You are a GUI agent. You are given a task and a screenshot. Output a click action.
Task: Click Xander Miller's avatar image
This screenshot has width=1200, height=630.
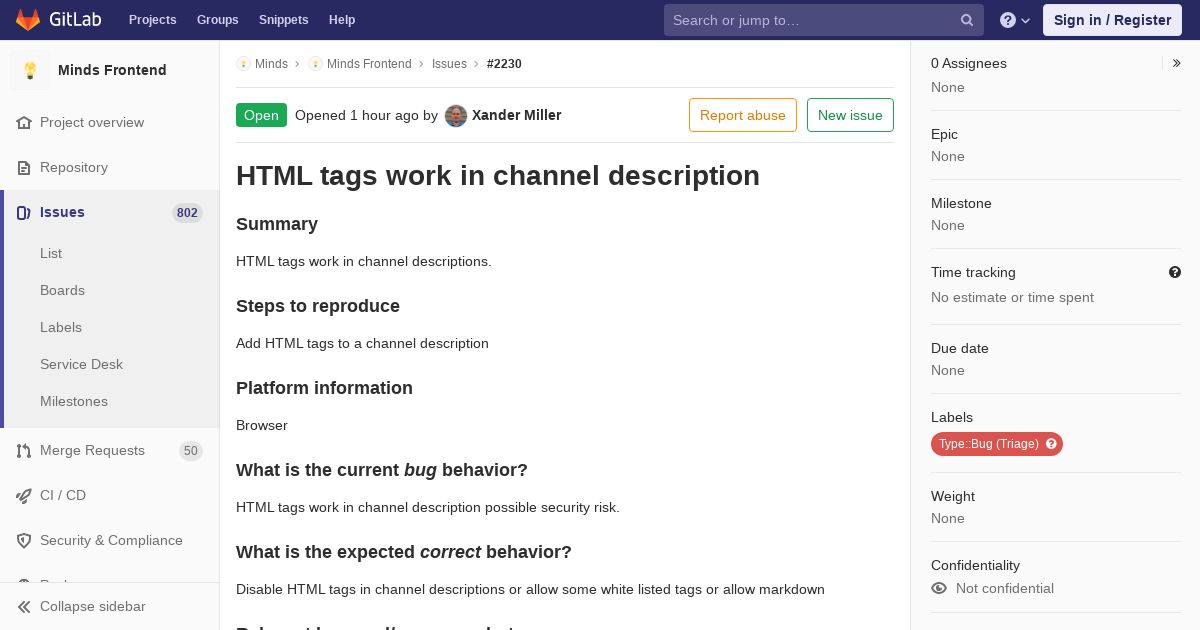pos(456,115)
